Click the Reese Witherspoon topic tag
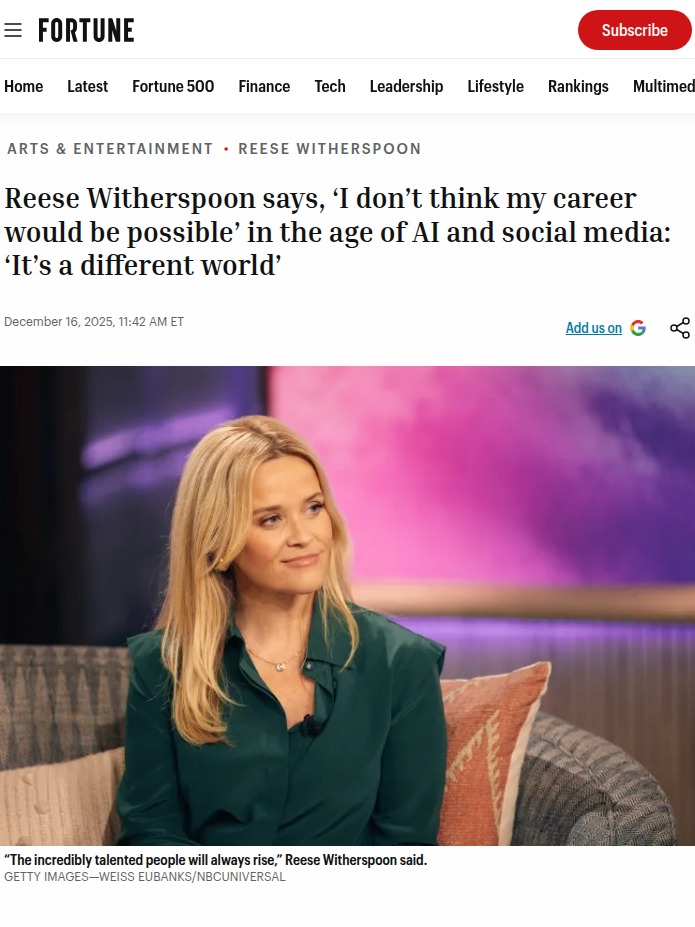The width and height of the screenshot is (695, 927). point(330,148)
